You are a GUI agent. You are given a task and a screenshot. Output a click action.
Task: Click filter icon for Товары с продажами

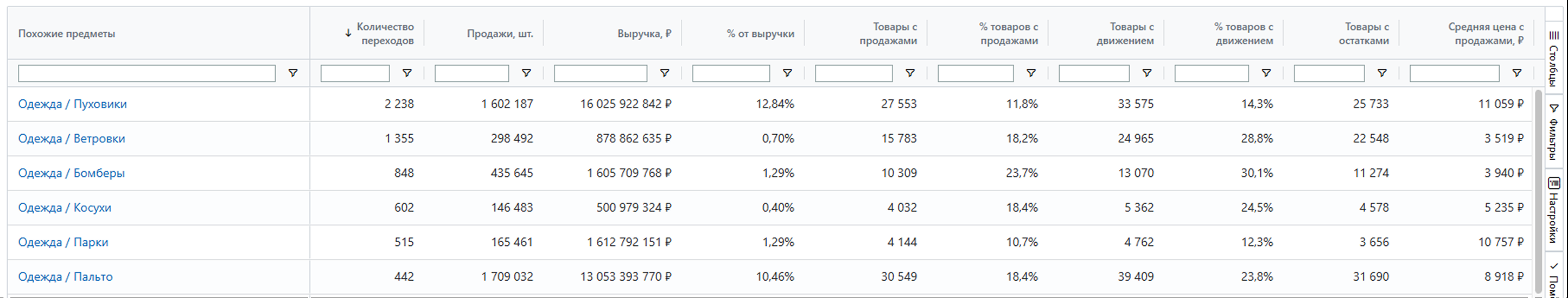pos(909,73)
